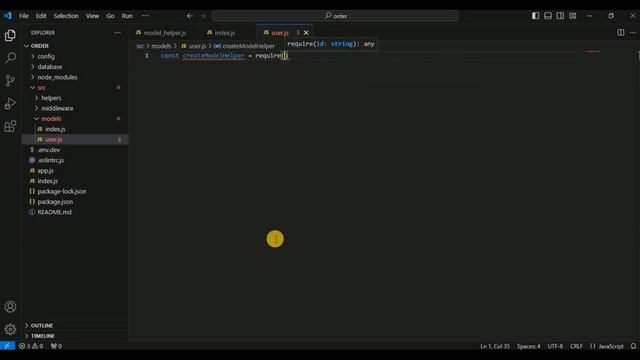Viewport: 640px width, 360px height.
Task: Go back with the left arrow
Action: [190, 16]
